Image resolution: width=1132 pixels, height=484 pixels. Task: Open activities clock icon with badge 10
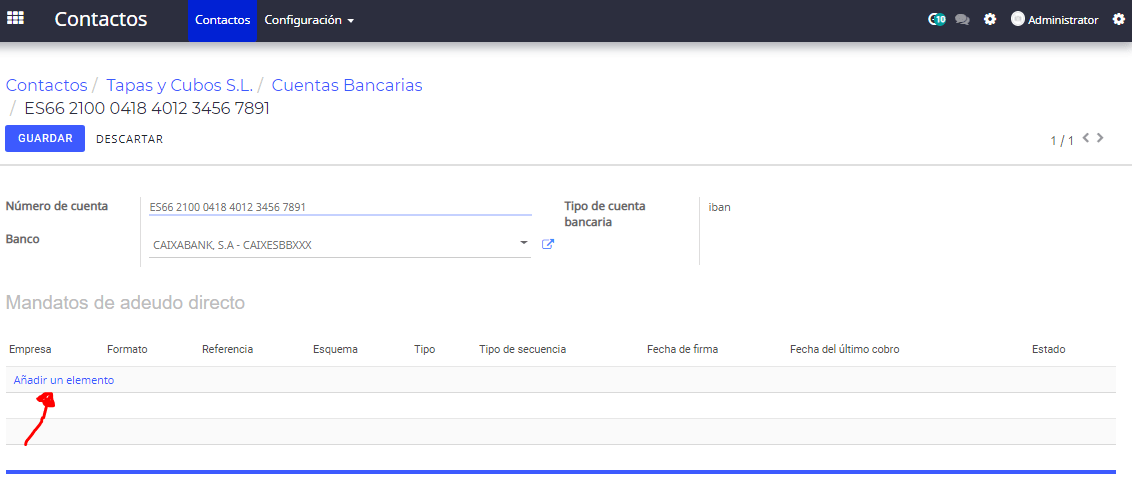(936, 20)
